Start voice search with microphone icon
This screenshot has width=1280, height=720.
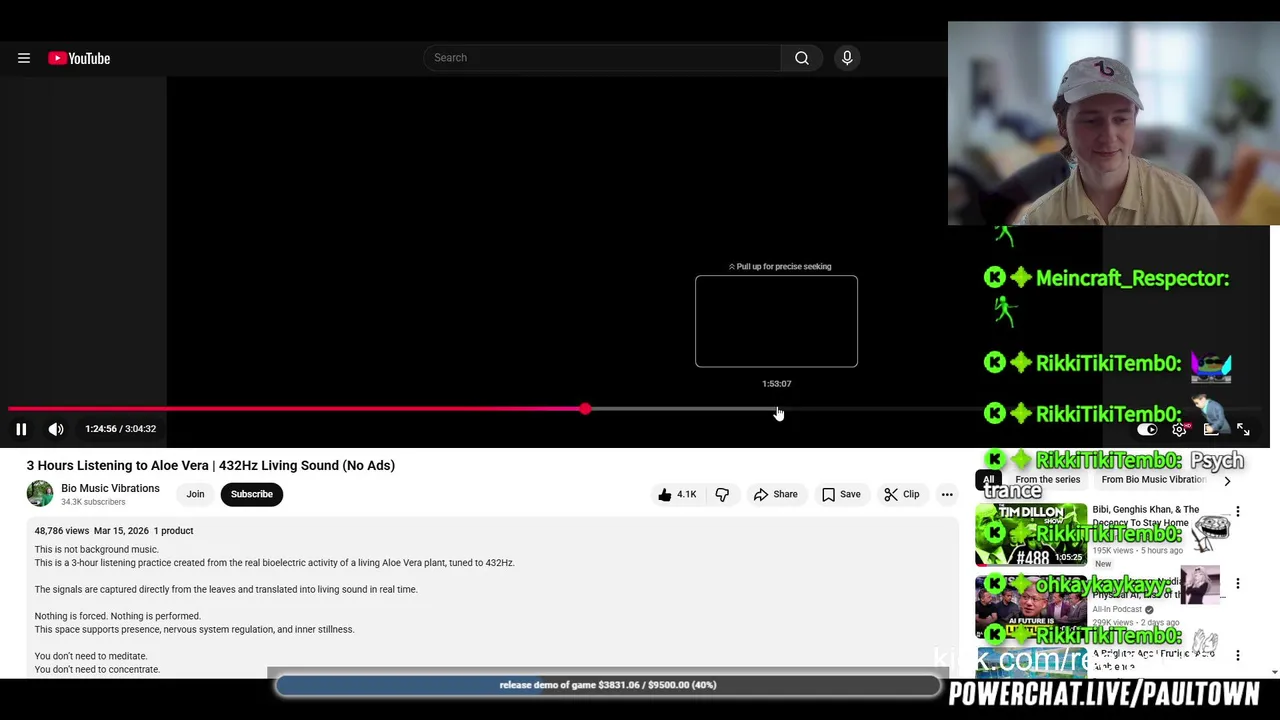tap(847, 58)
